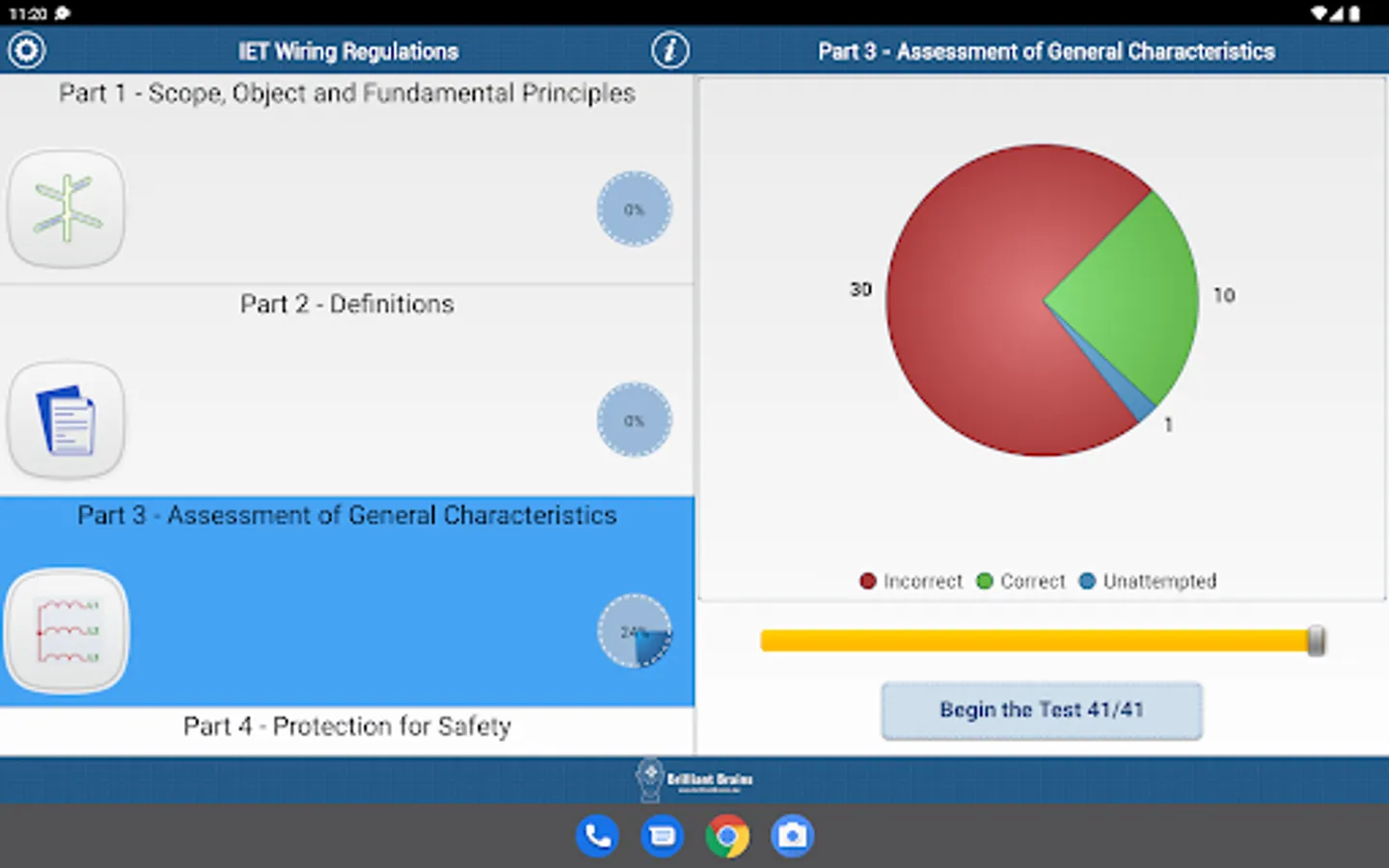Tap Part 3 24% progress circle
This screenshot has width=1389, height=868.
(x=634, y=632)
